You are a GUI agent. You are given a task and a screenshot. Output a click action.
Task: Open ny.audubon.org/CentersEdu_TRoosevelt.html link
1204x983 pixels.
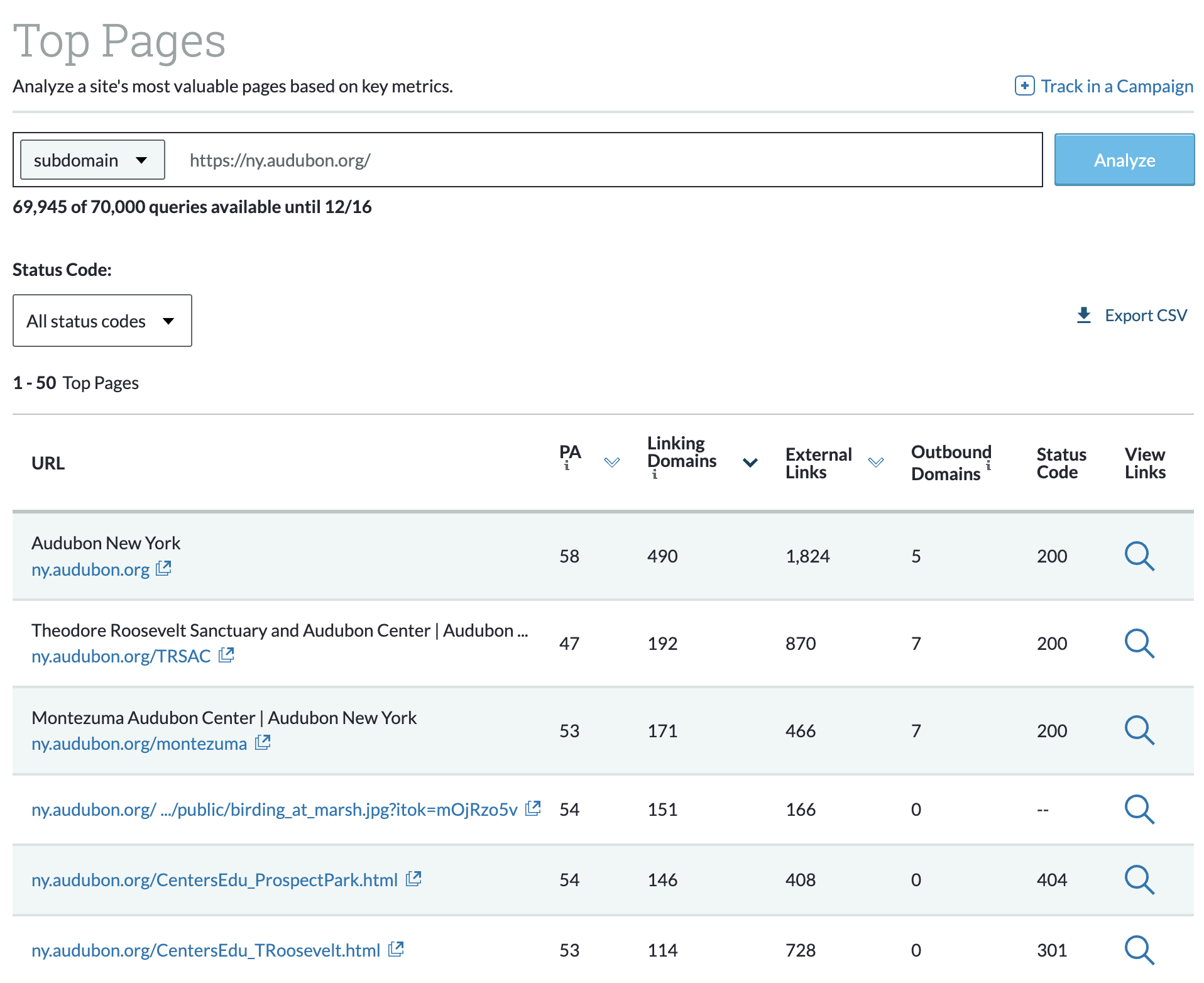pyautogui.click(x=206, y=950)
